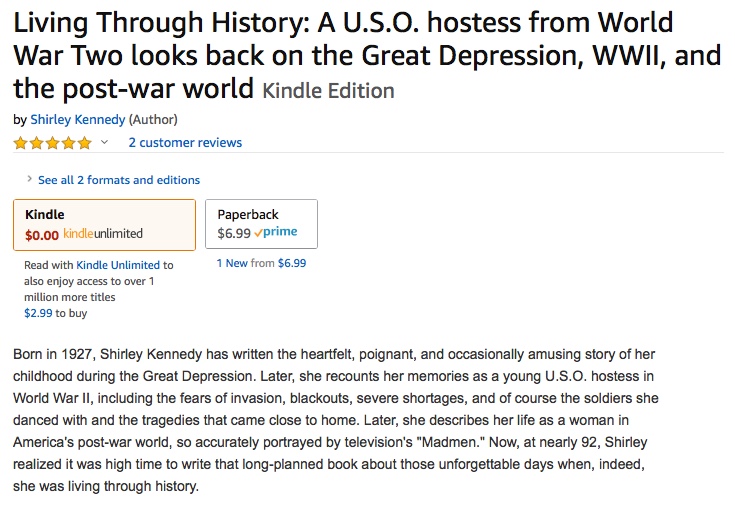Click the $2.99 to buy price
The width and height of the screenshot is (735, 505).
[38, 313]
